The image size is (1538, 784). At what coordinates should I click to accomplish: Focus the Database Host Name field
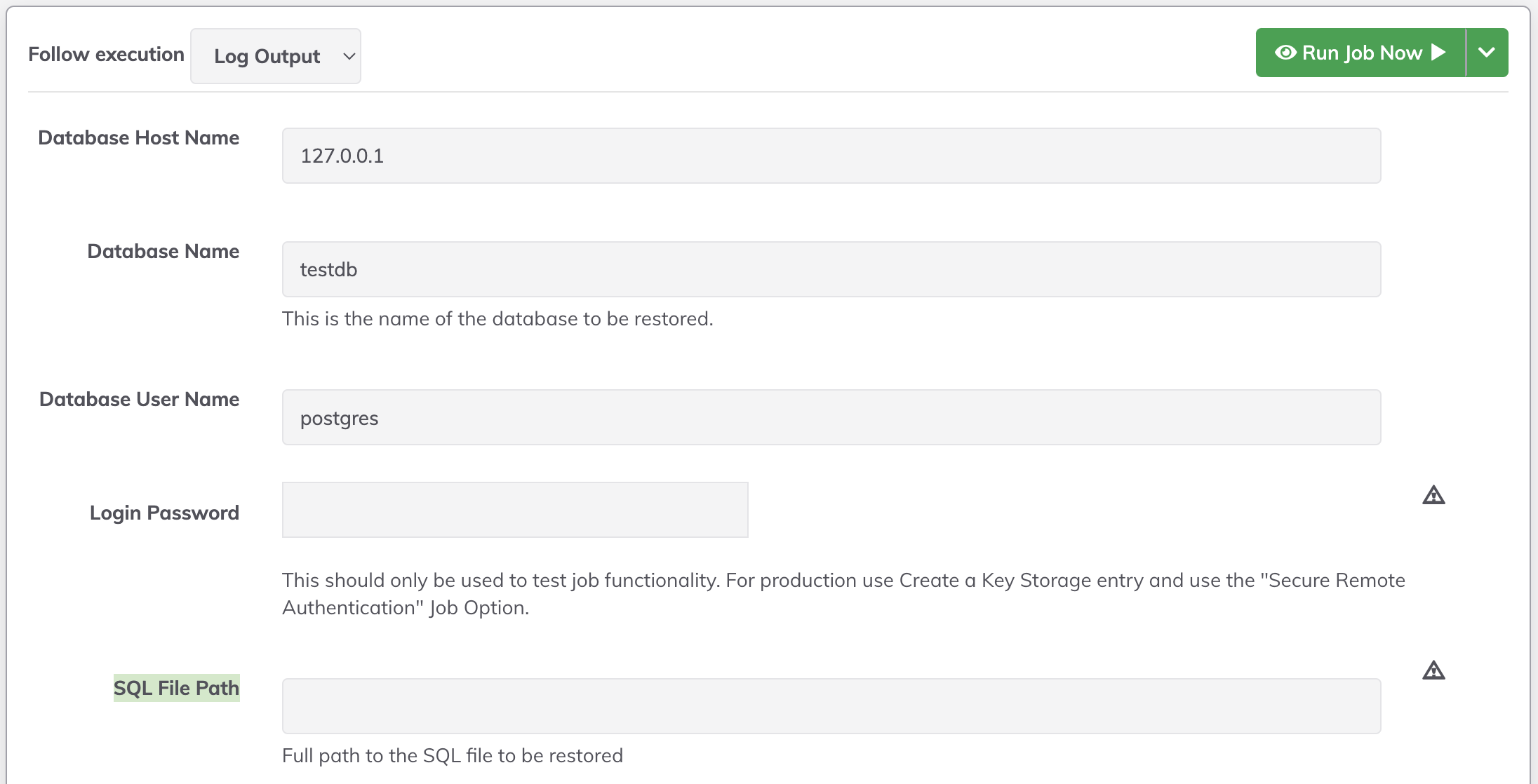831,156
